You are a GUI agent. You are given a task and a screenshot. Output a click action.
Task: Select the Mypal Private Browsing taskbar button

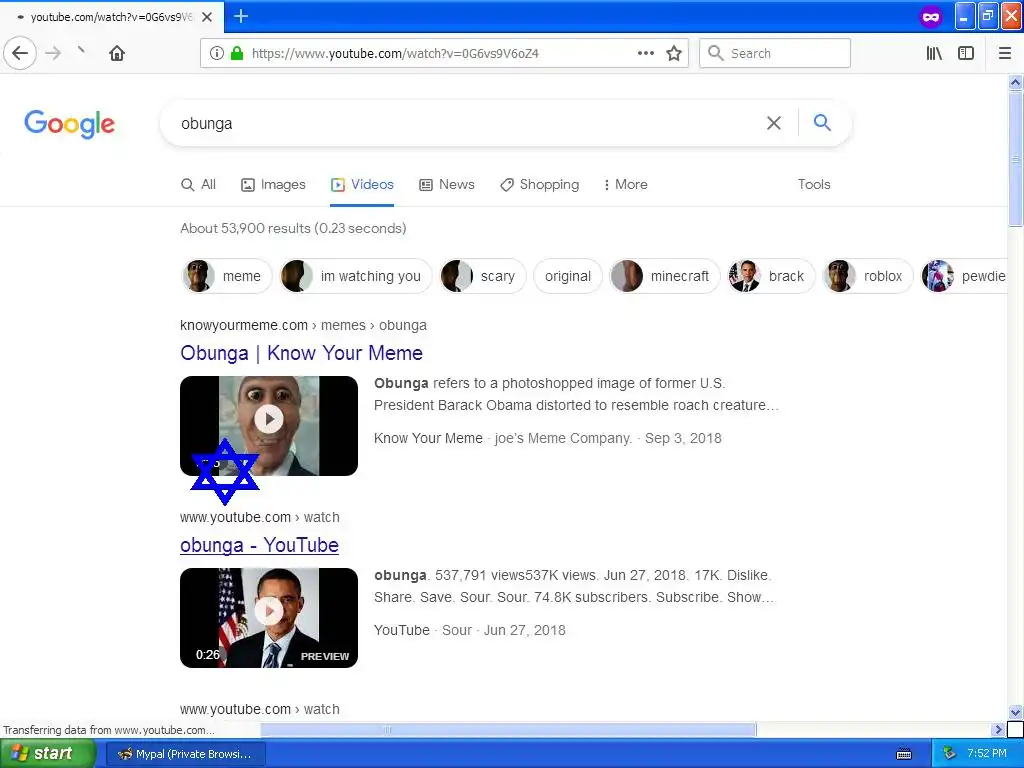coord(185,754)
